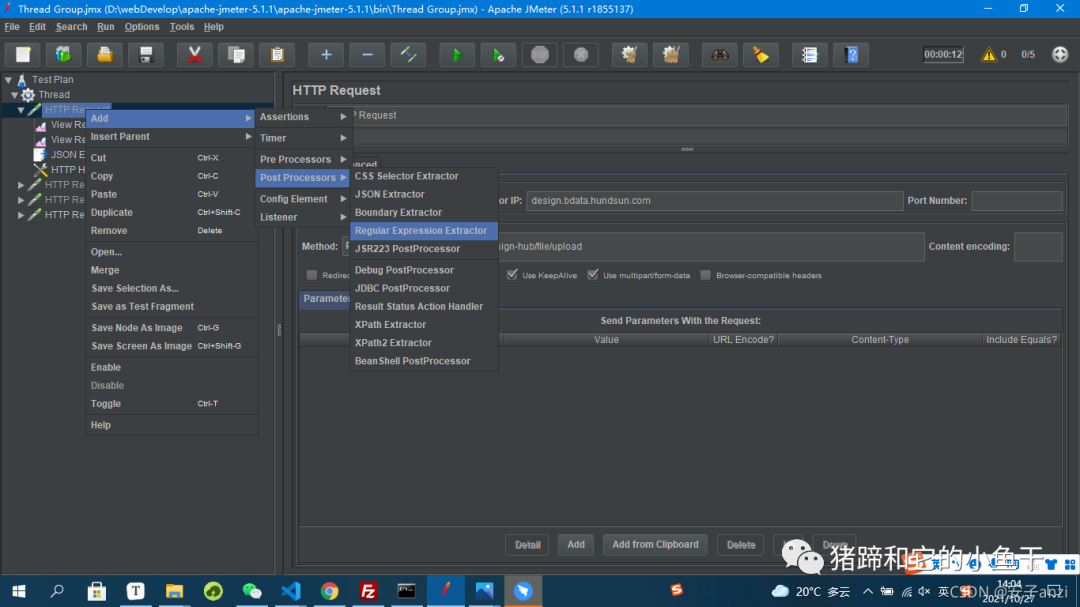Create a new test plan from toolbar
The image size is (1080, 607).
click(23, 54)
